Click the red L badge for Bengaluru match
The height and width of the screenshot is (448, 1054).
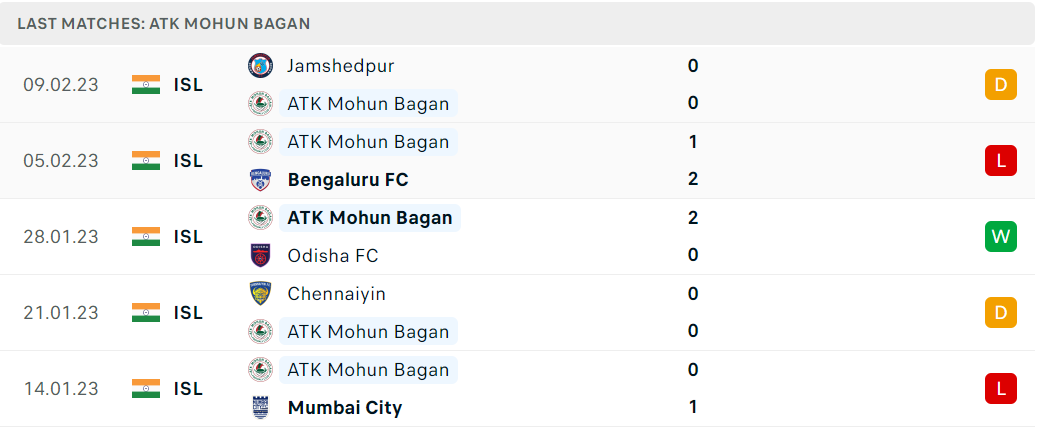[1001, 161]
